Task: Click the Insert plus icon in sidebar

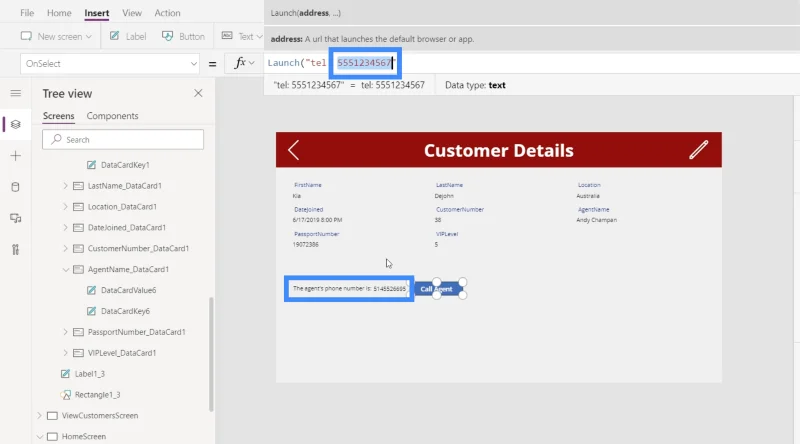Action: click(x=16, y=156)
